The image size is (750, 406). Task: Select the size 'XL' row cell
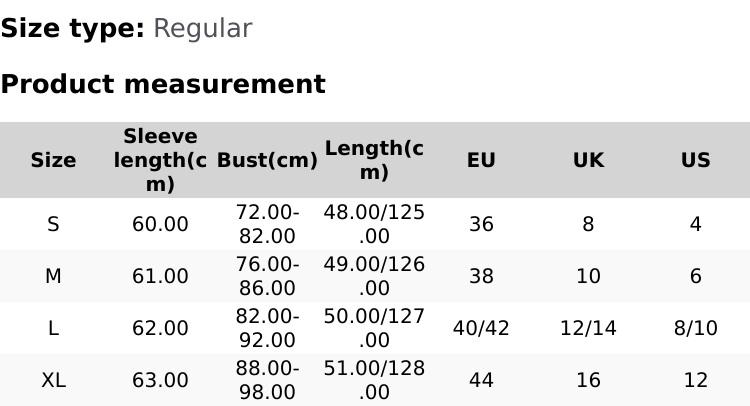coord(53,380)
